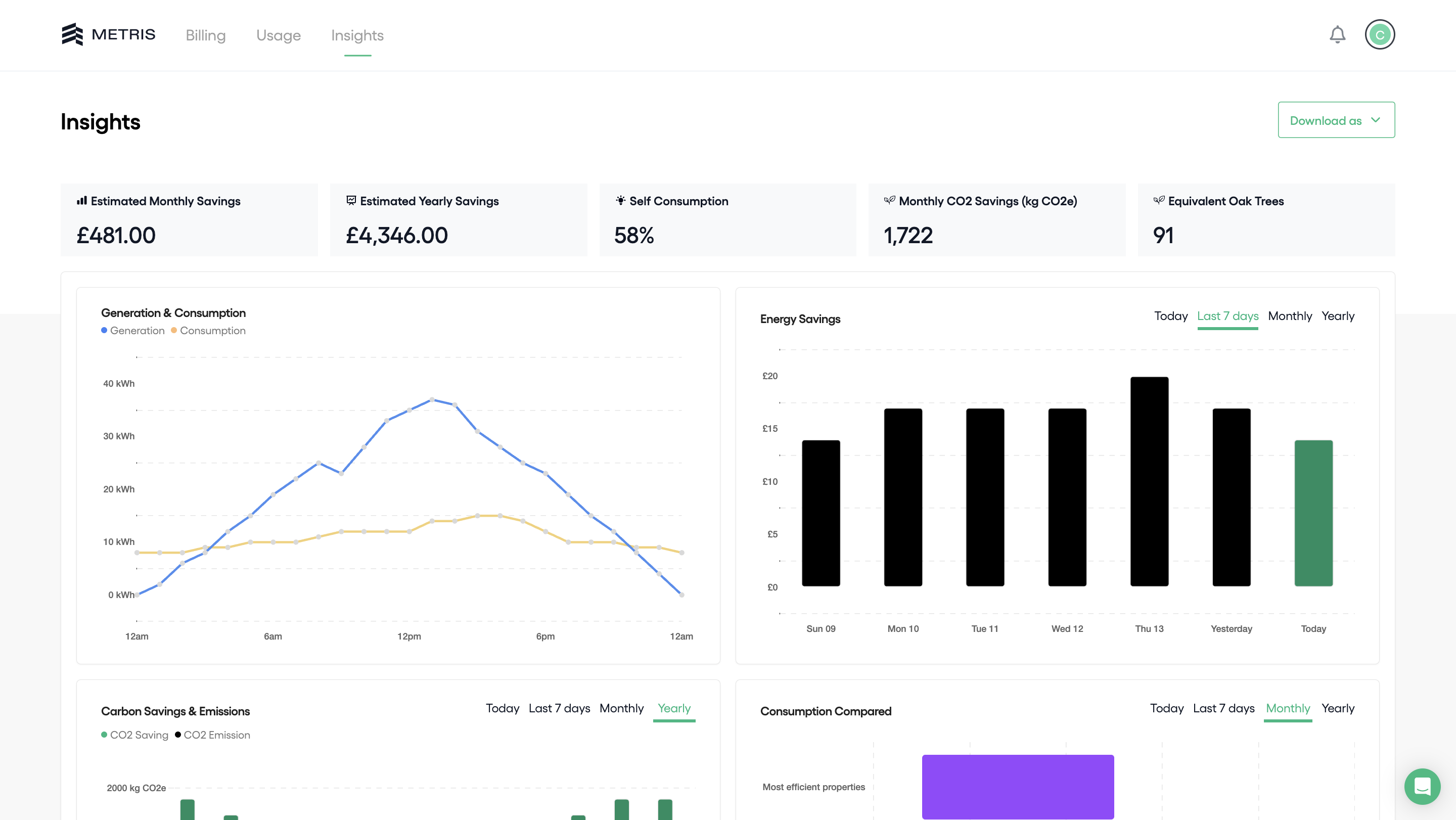
Task: Click the Insights page heading
Action: (x=101, y=121)
